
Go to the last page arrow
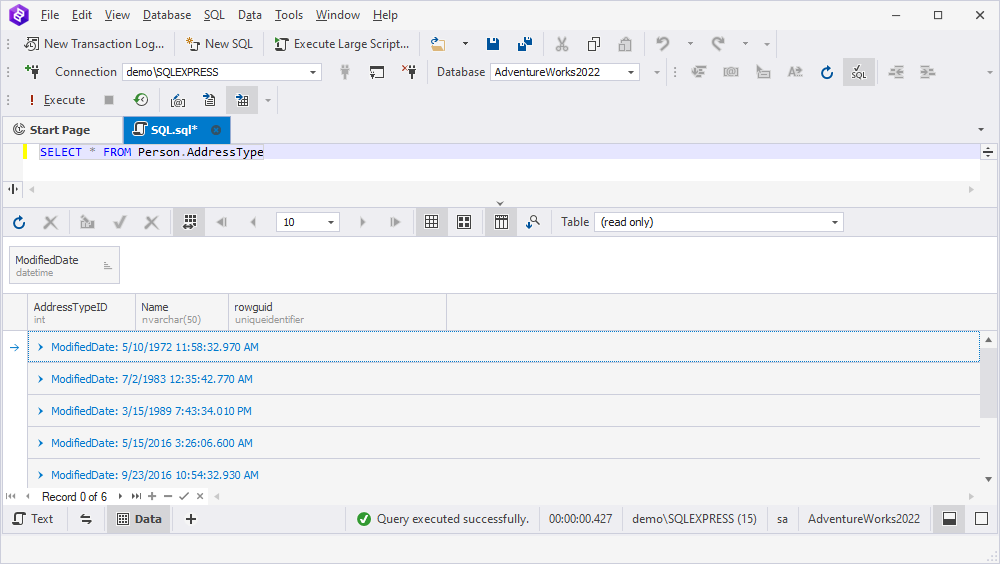(395, 222)
